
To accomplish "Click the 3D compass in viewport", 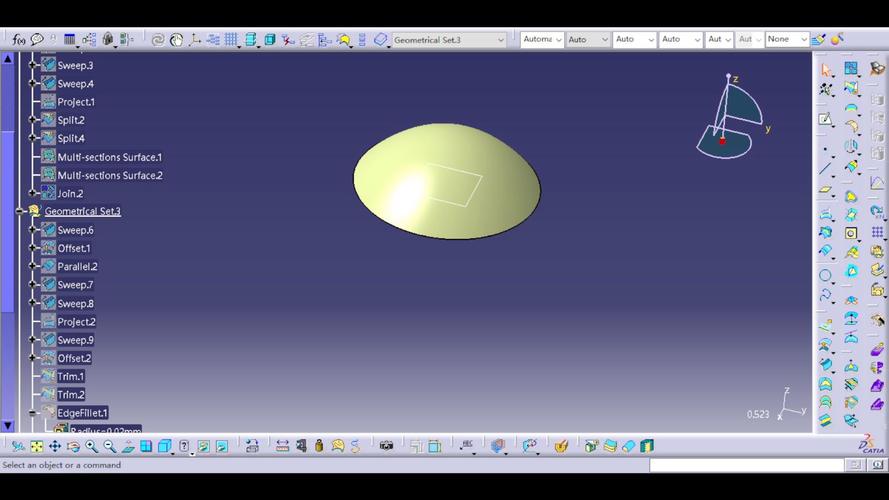I will point(731,117).
